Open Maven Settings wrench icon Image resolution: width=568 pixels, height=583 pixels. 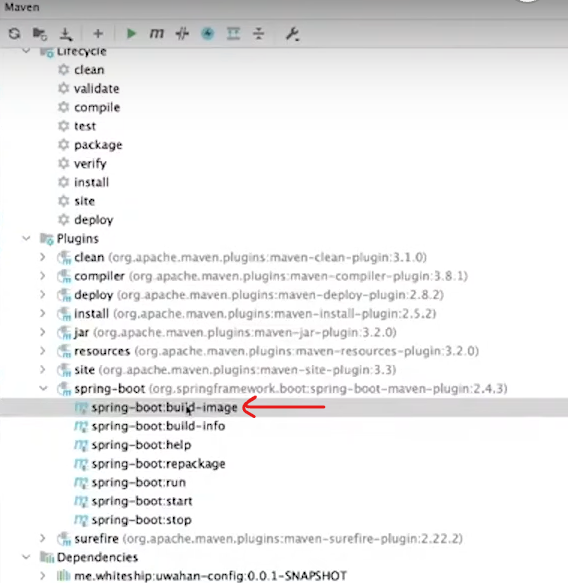tap(292, 34)
